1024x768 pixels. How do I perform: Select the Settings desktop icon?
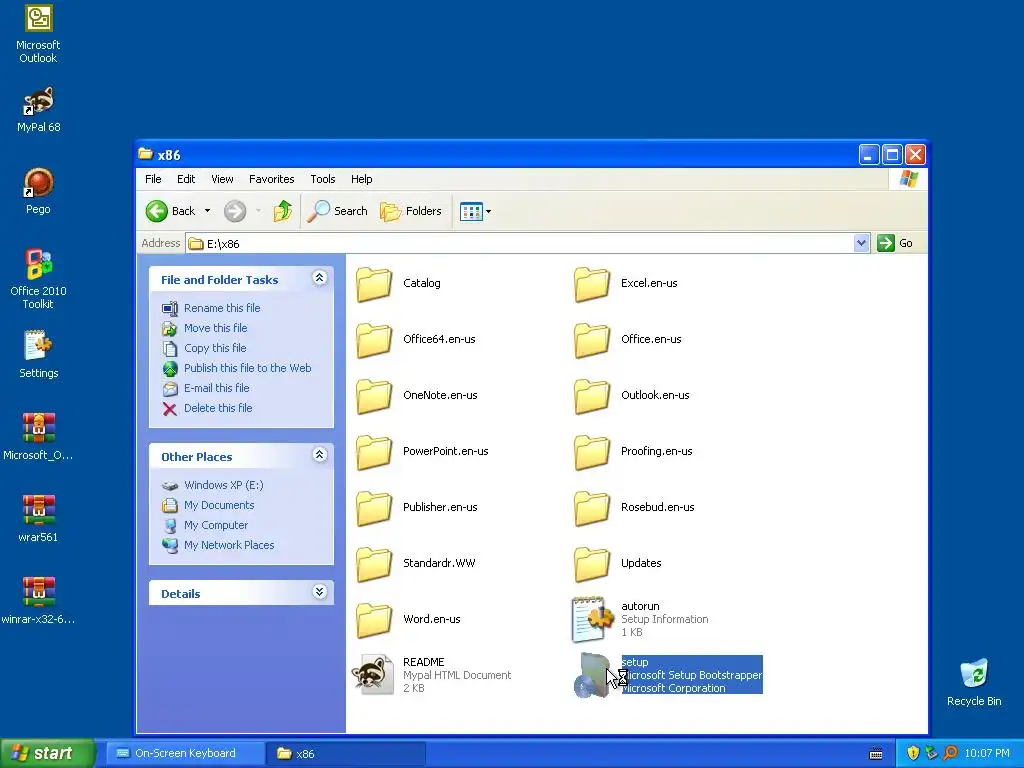click(x=38, y=355)
